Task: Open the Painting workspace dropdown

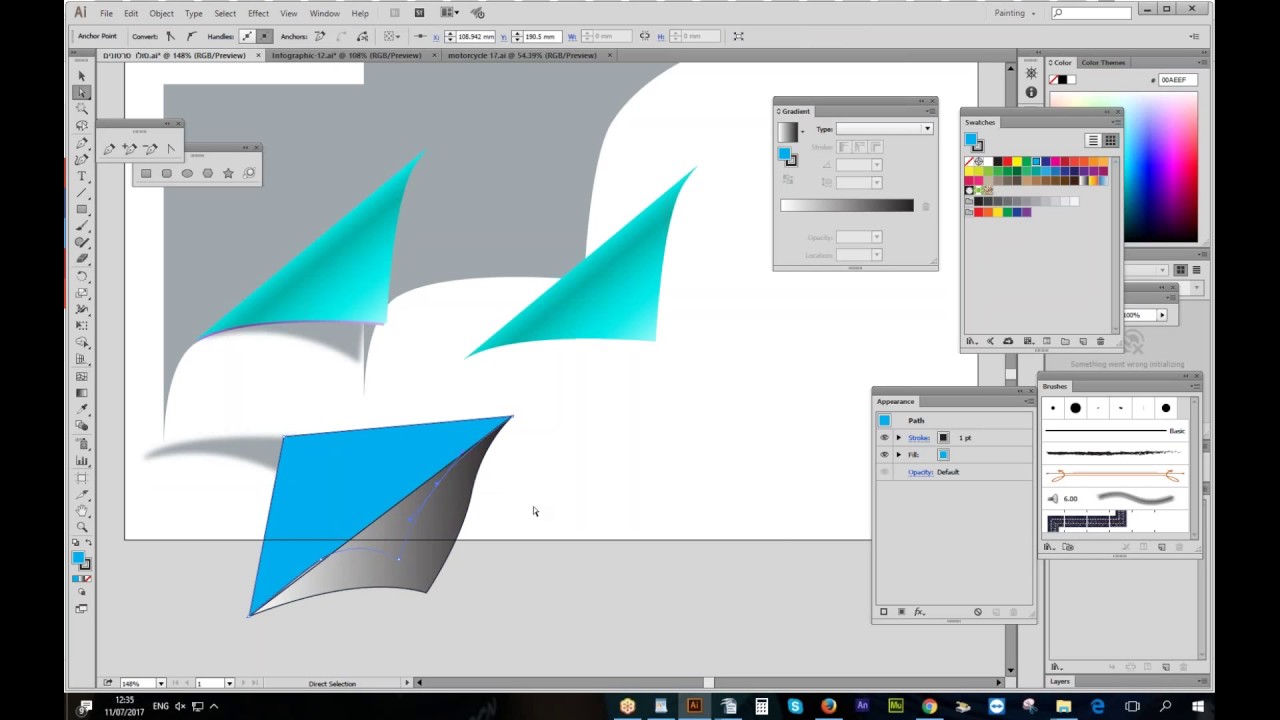Action: [1015, 13]
